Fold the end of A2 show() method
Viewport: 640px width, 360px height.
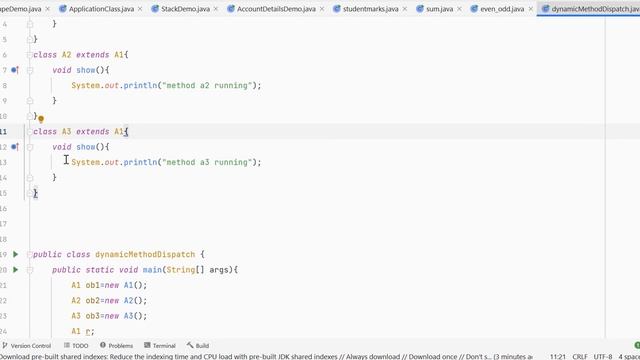(x=30, y=101)
